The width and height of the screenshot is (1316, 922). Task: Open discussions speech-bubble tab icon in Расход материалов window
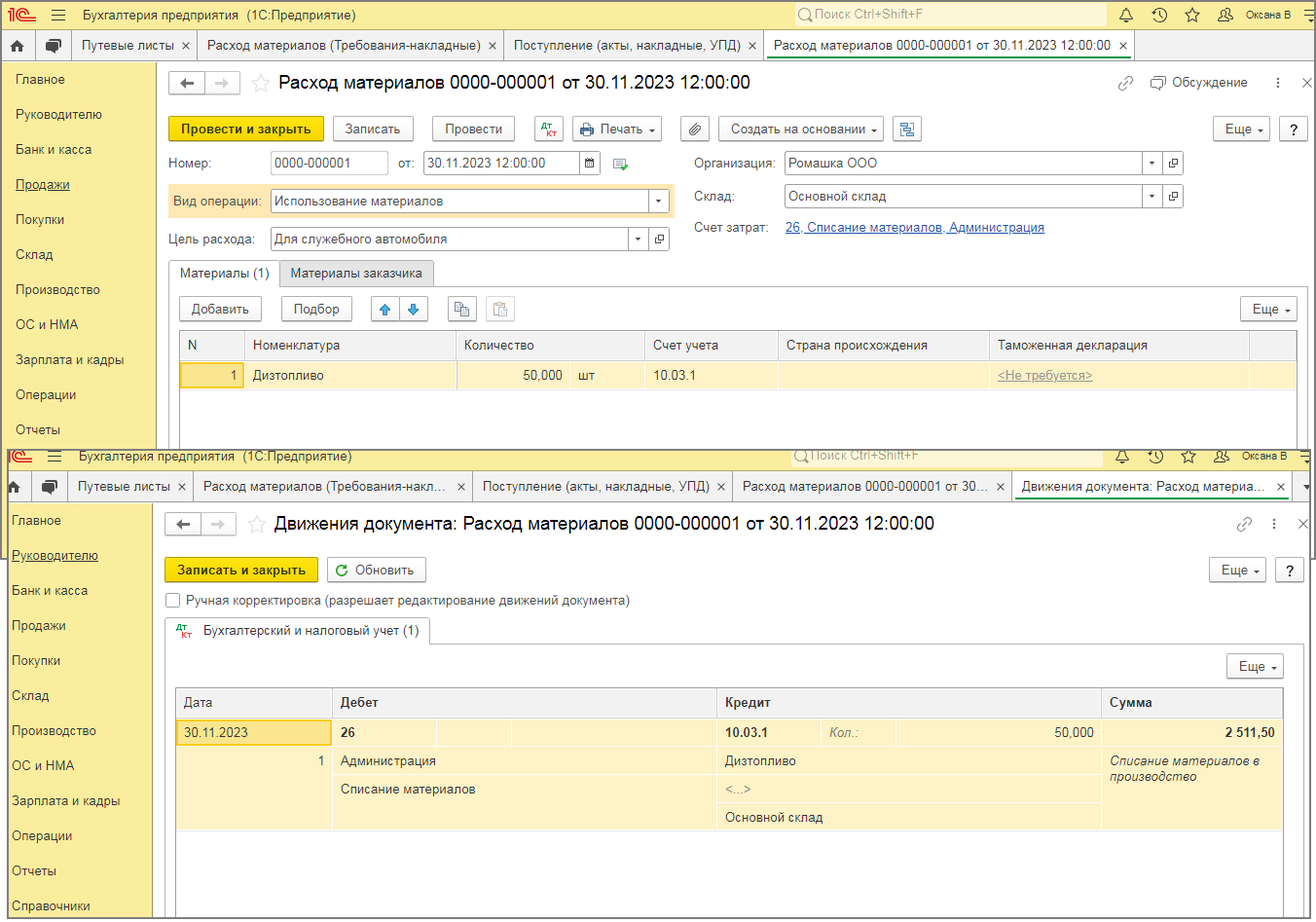[54, 46]
